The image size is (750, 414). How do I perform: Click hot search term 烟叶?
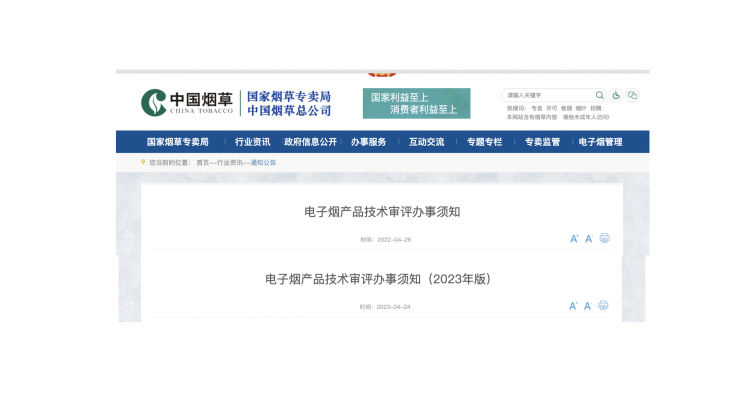click(581, 109)
